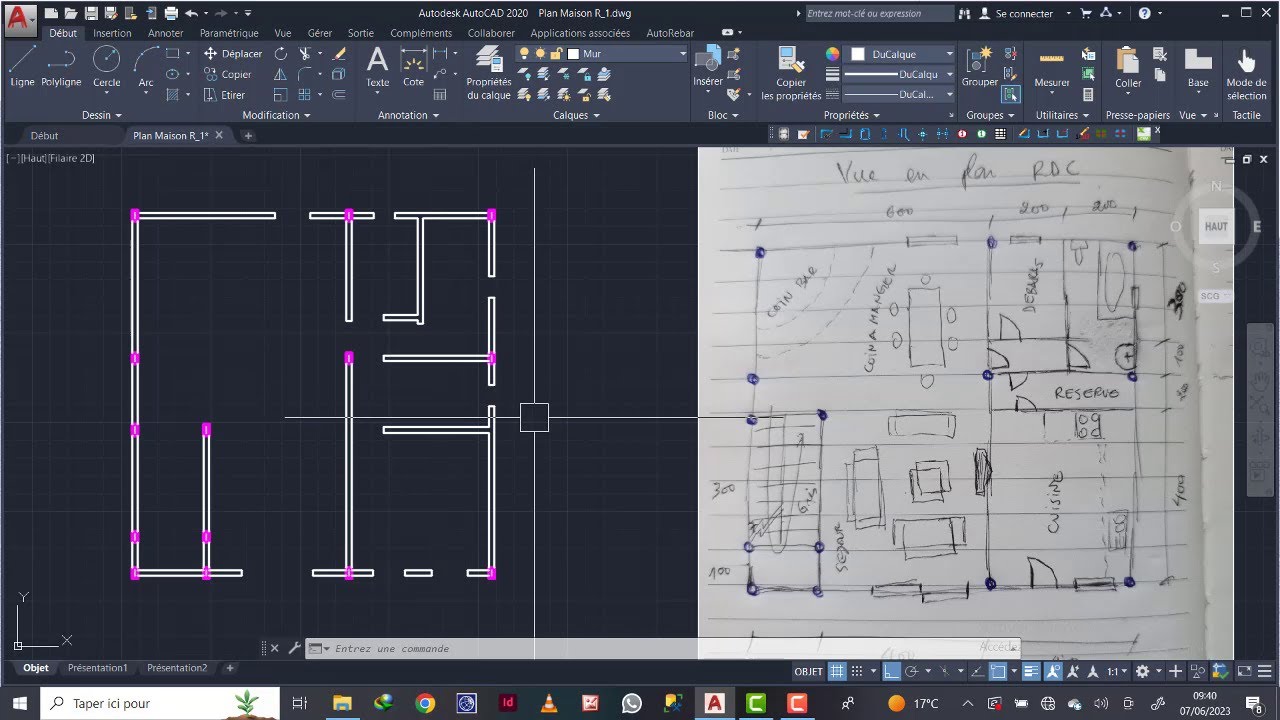Open the Présentation1 layout tab
Image resolution: width=1280 pixels, height=720 pixels.
coord(97,668)
